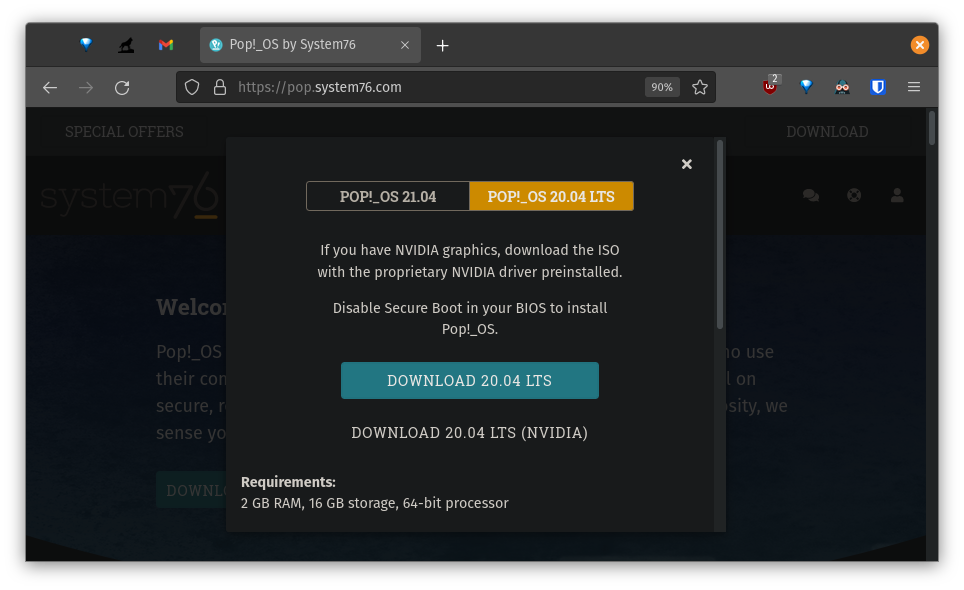Switch to POP!_OS 21.04 tab
Viewport: 964px width, 590px height.
point(388,196)
